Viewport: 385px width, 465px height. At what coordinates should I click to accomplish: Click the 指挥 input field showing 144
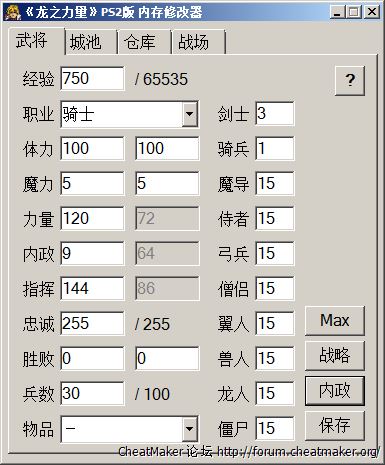coord(92,288)
